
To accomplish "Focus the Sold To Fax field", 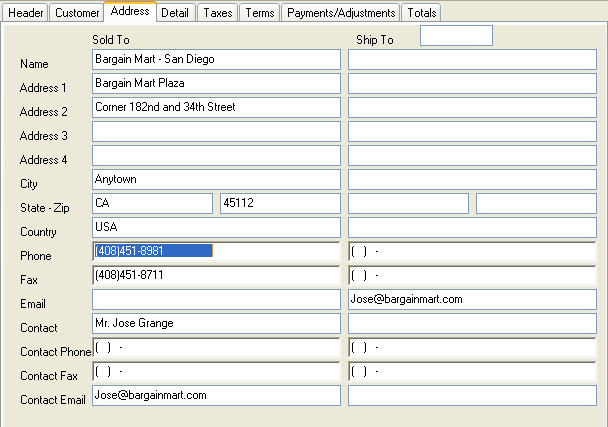I will point(216,276).
